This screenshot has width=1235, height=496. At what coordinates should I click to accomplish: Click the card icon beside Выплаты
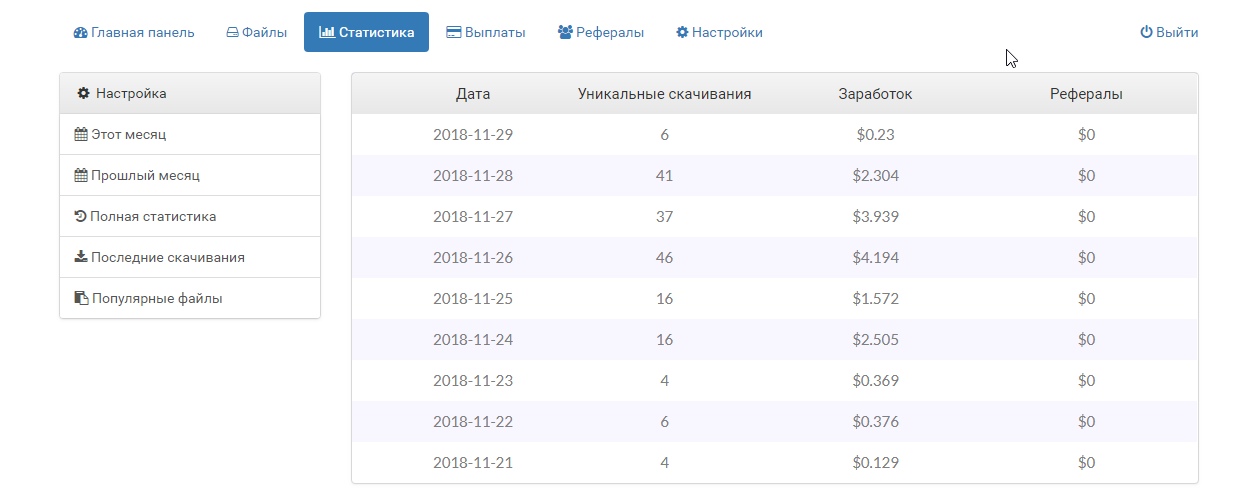pos(453,33)
